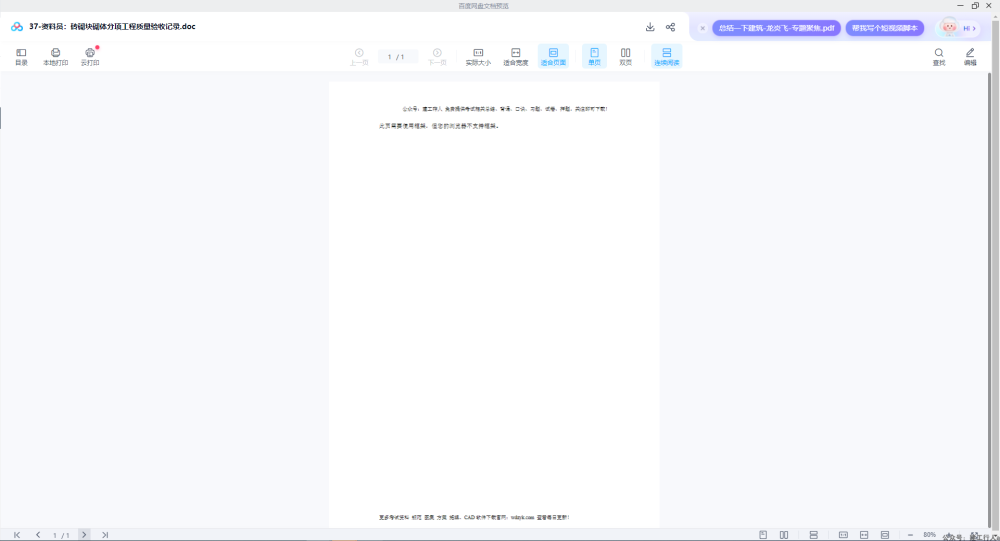Jump to first page in bottom bar
The width and height of the screenshot is (1000, 541).
[x=17, y=535]
